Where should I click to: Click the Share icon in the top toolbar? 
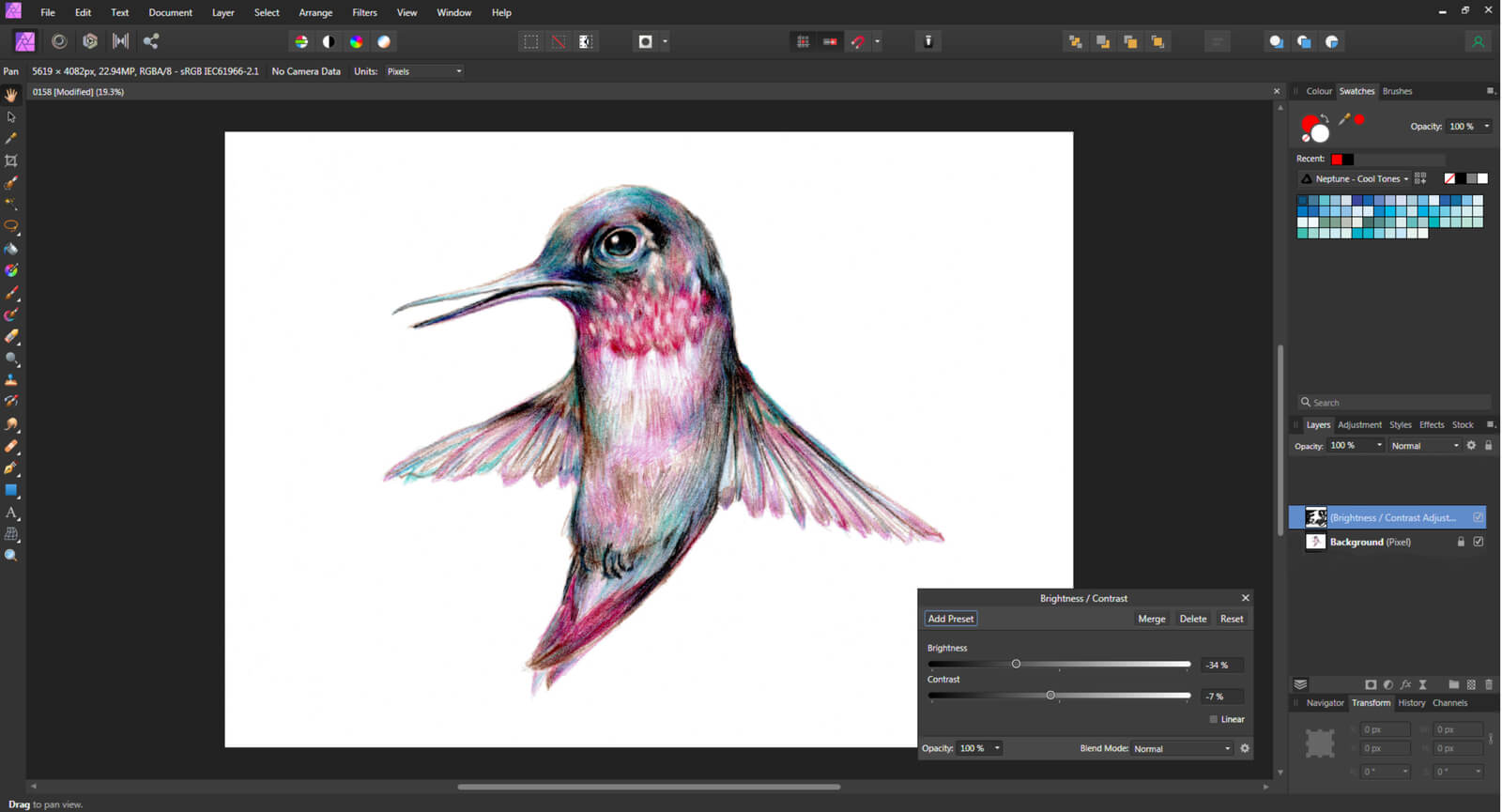150,41
